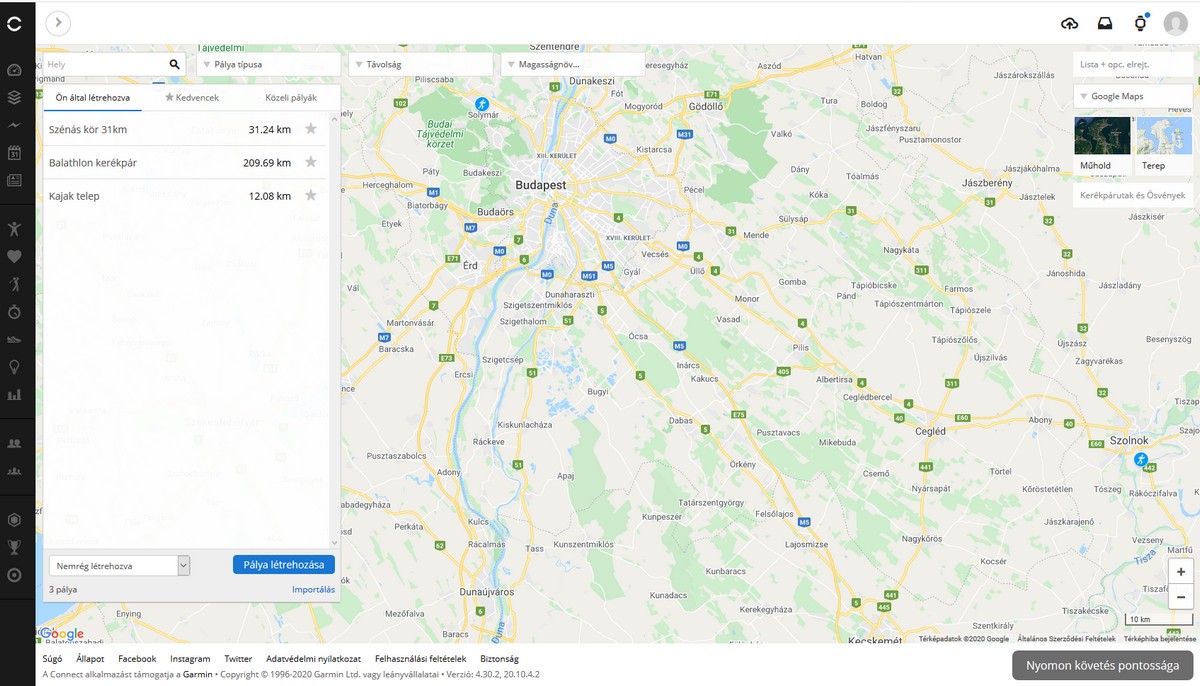Viewport: 1200px width, 686px height.
Task: Open the Kajak telep course
Action: [x=74, y=196]
